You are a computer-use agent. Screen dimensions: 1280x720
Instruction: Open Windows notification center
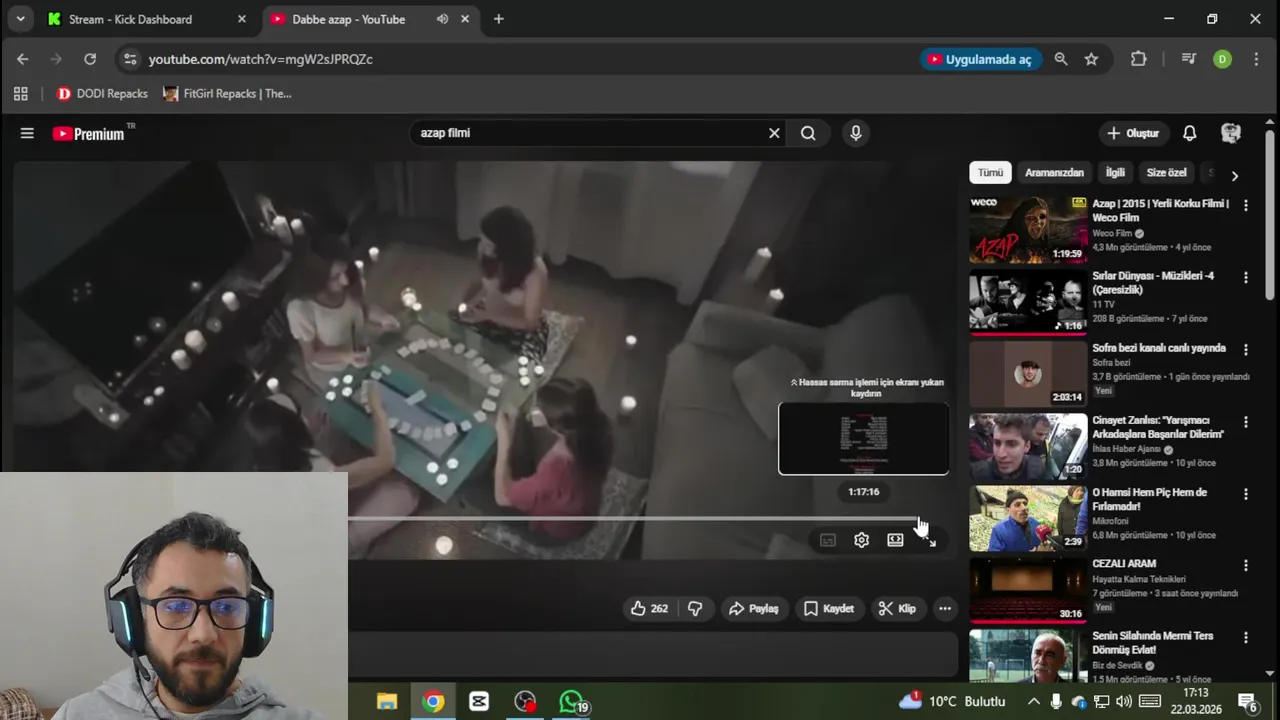click(1247, 702)
